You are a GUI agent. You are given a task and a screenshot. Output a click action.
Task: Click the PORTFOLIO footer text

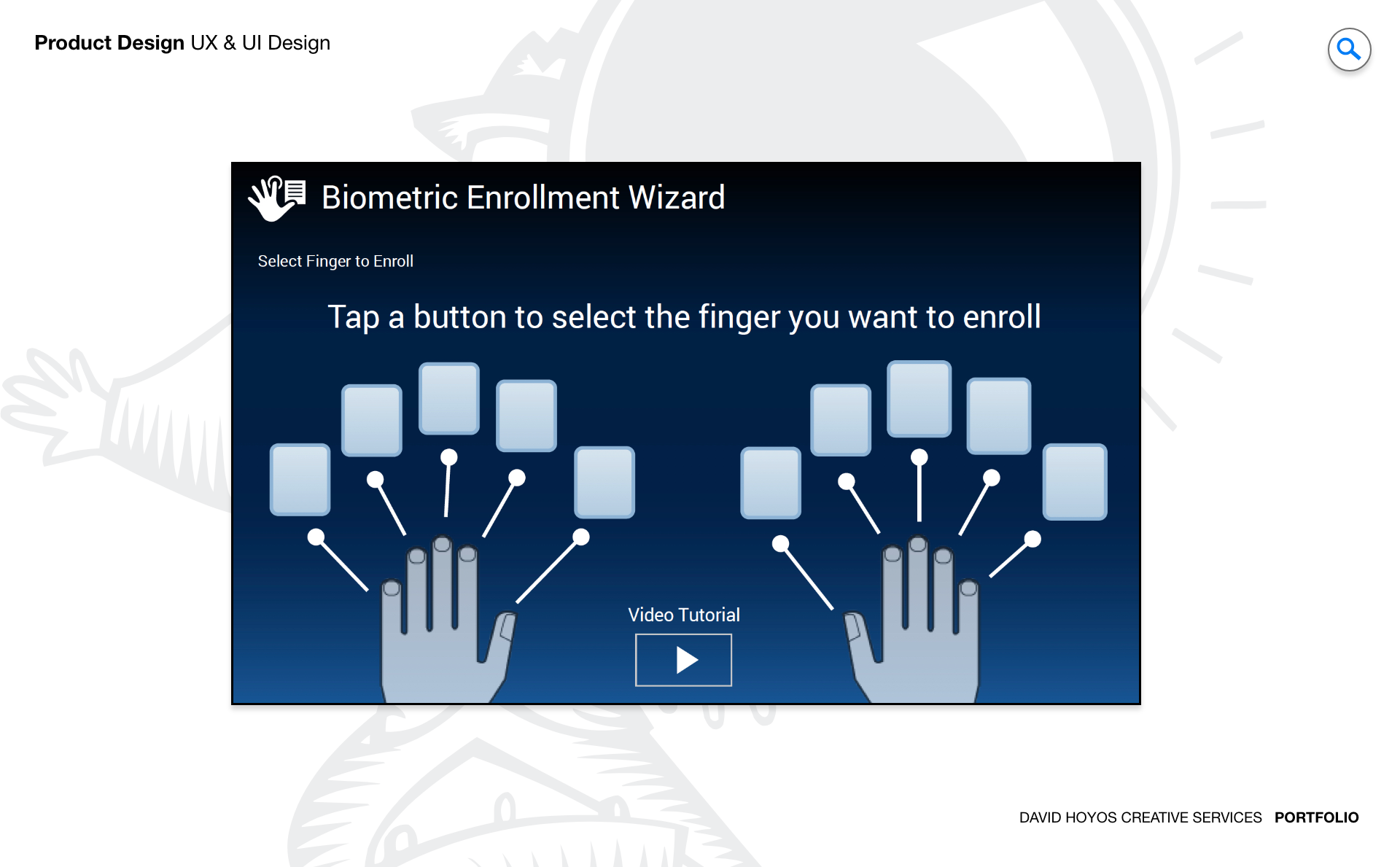(x=1316, y=817)
